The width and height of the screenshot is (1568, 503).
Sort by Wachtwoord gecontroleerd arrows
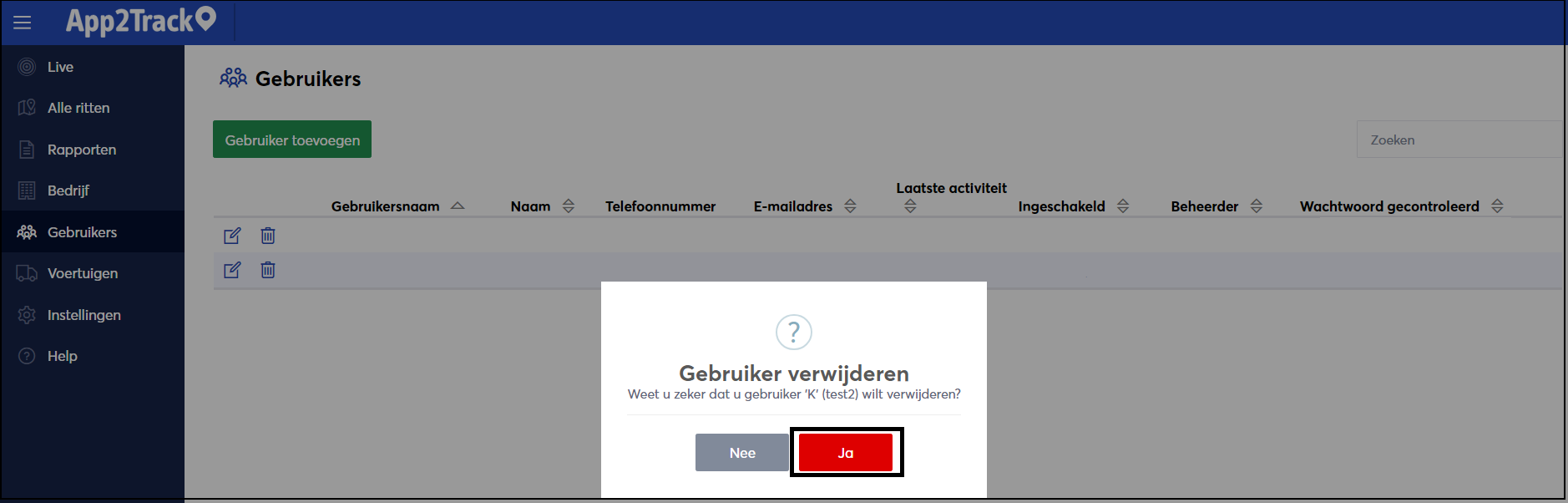[1497, 206]
